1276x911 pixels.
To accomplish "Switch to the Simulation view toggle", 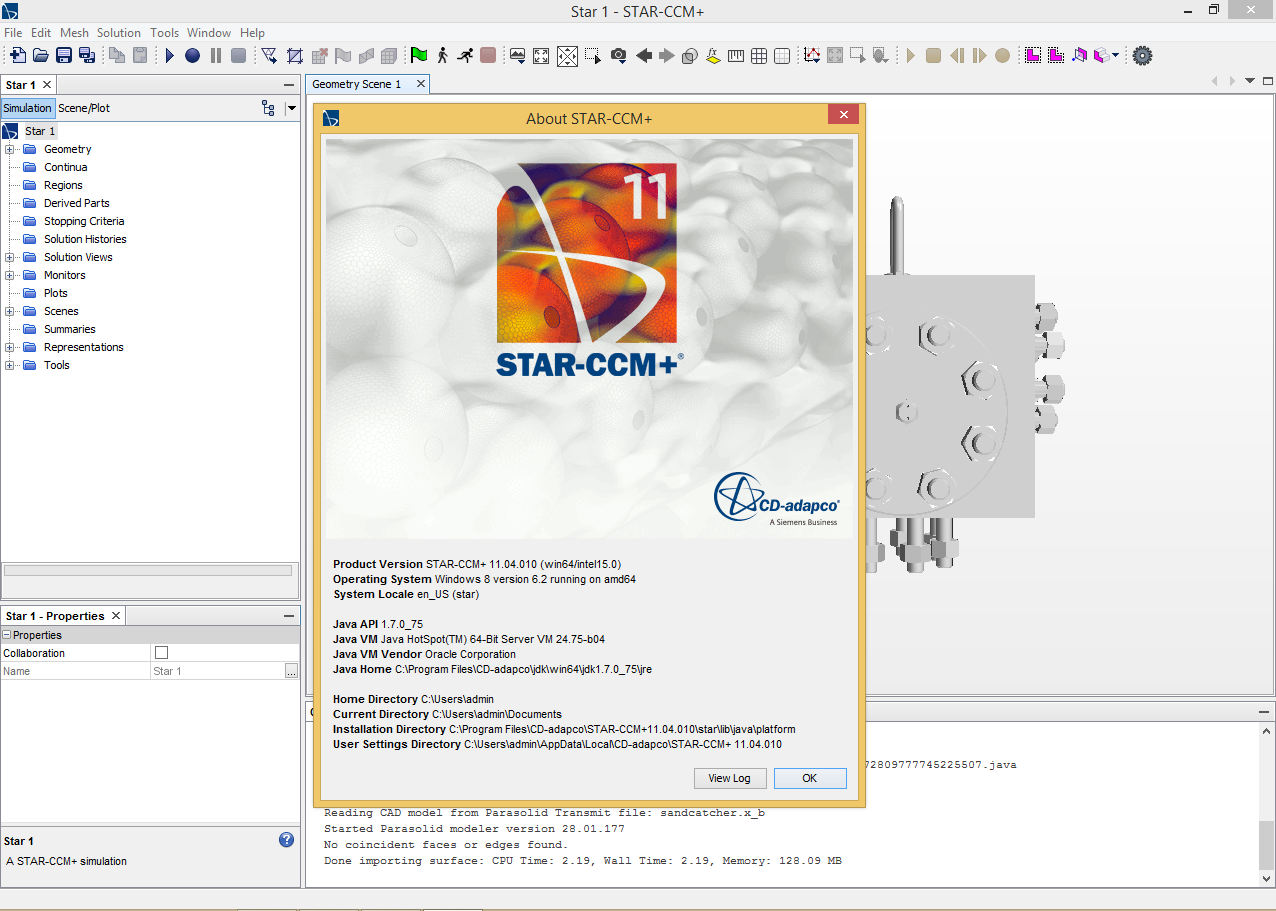I will [27, 108].
